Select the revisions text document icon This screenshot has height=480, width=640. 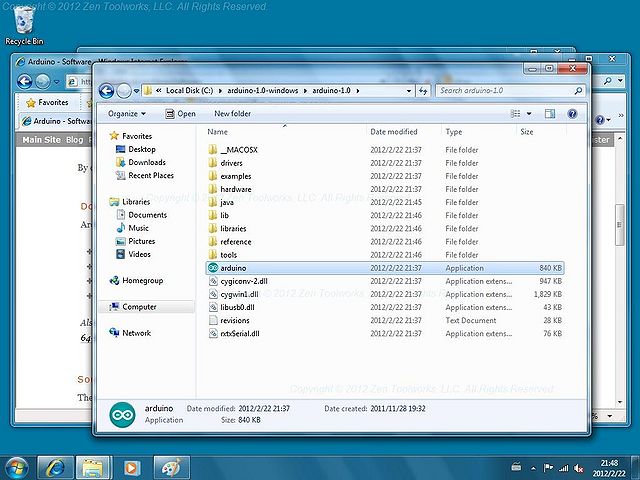[x=213, y=320]
